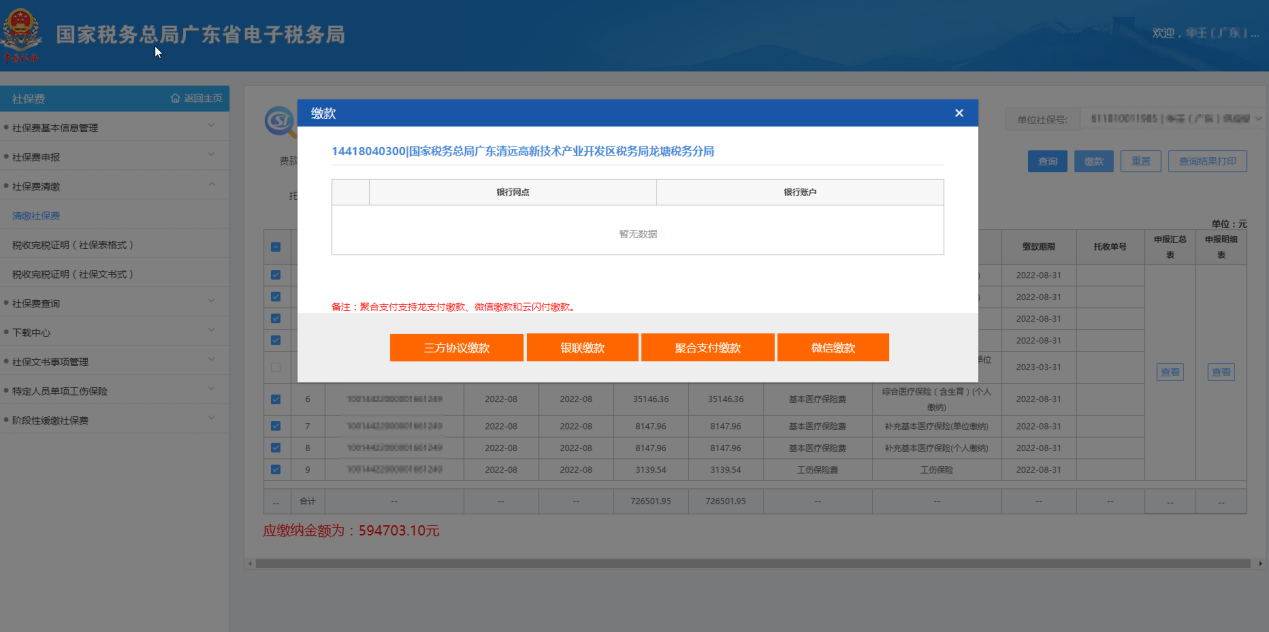This screenshot has height=632, width=1269.
Task: Click the 返回主页 home icon link
Action: (196, 98)
